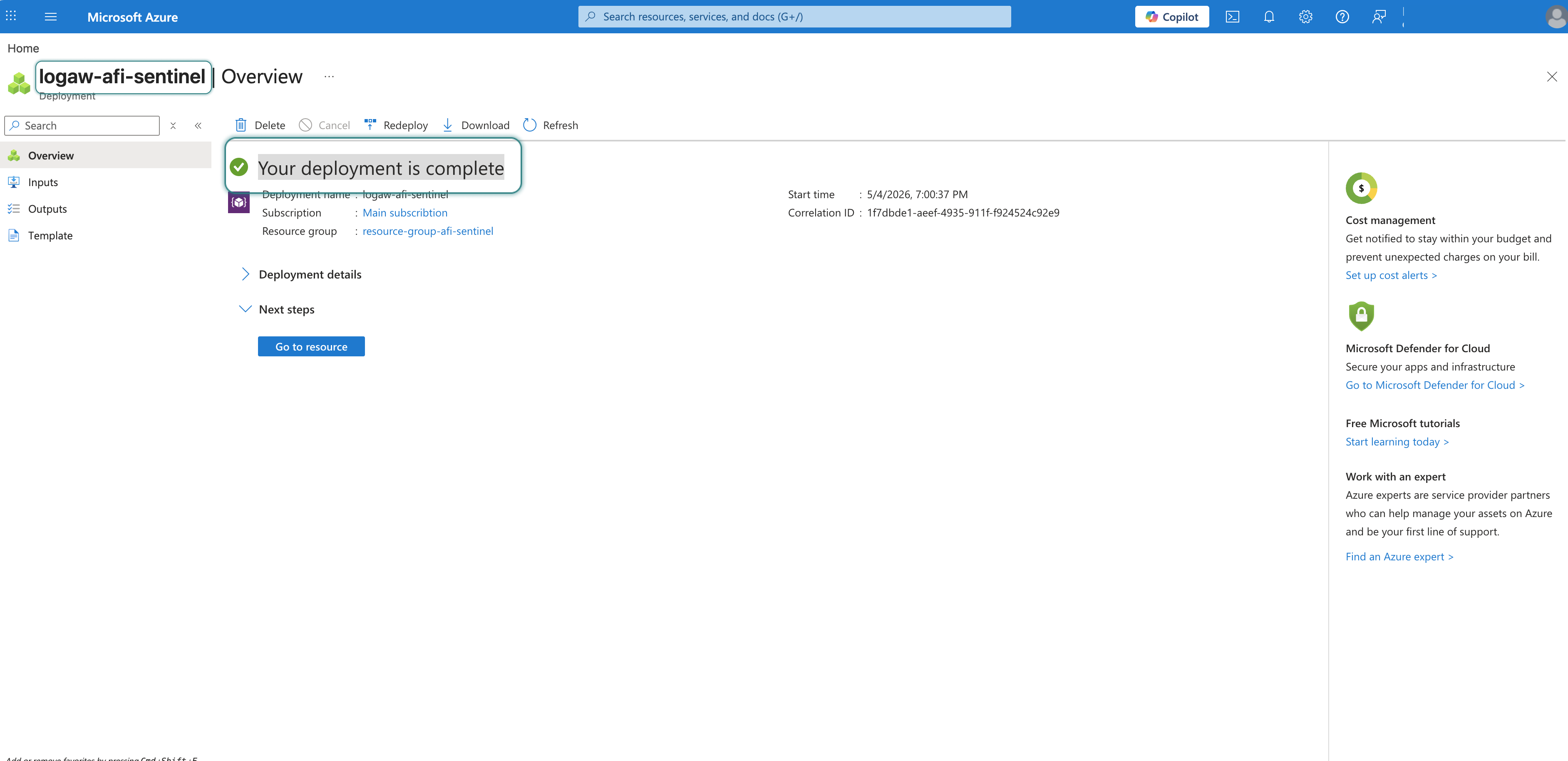
Task: Refresh the deployment overview
Action: tap(551, 125)
